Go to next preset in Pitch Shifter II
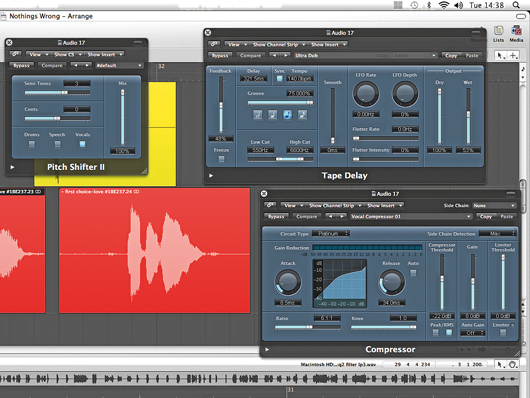Viewport: 530px width, 398px height. pyautogui.click(x=87, y=65)
